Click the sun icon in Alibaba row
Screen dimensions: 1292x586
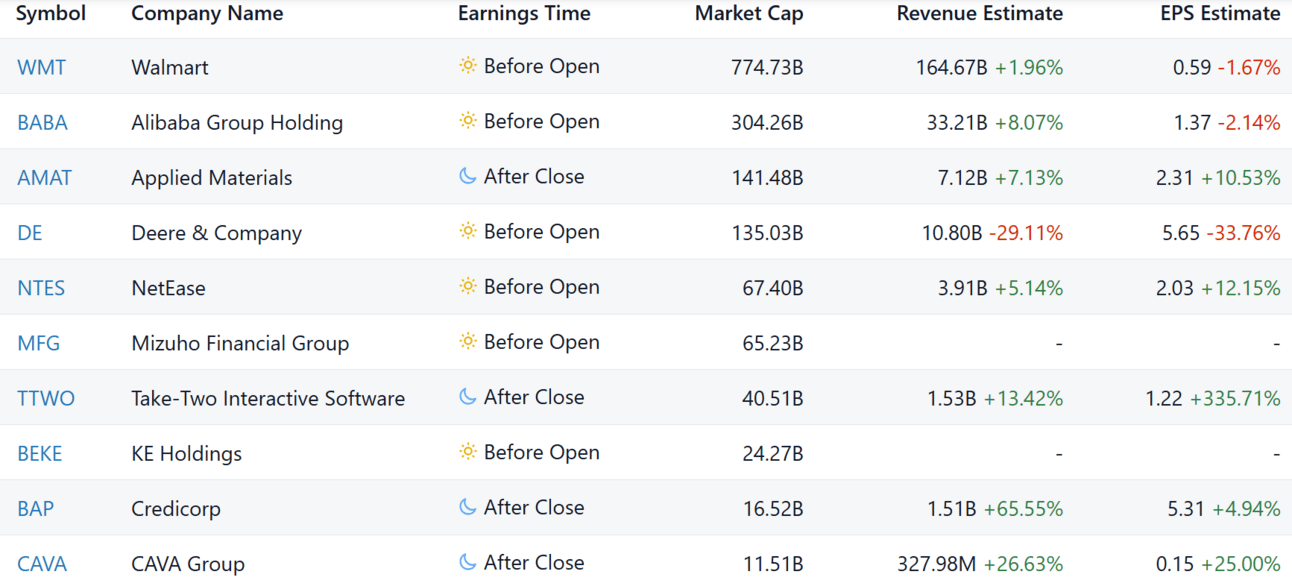pos(467,121)
